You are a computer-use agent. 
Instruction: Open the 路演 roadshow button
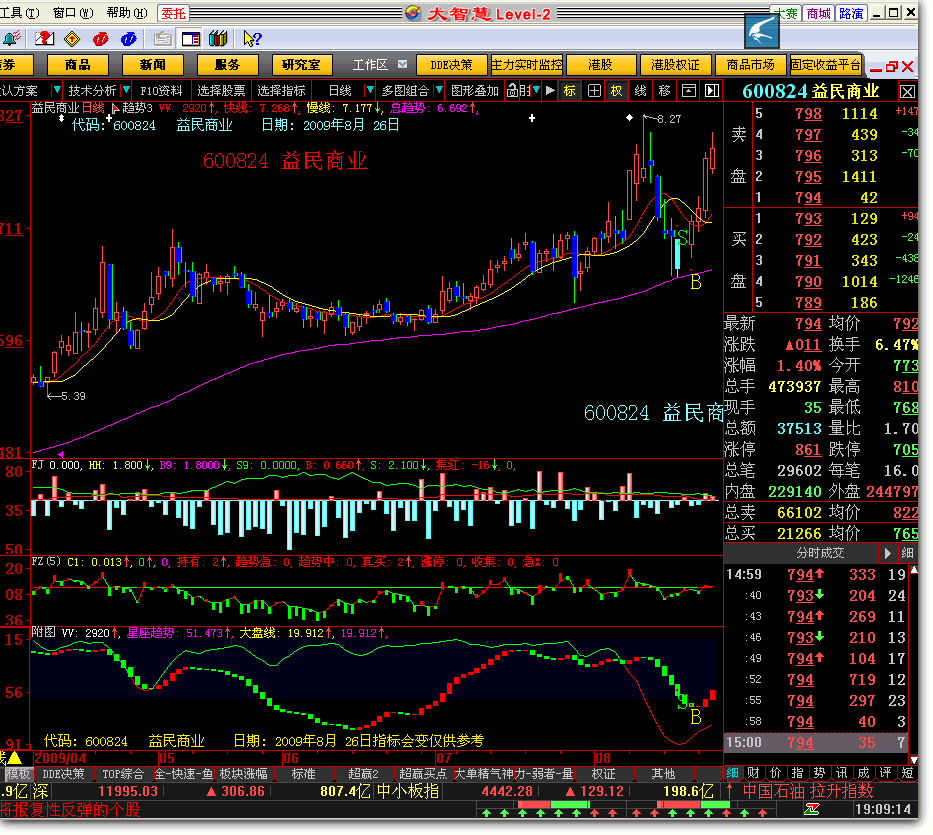[851, 13]
